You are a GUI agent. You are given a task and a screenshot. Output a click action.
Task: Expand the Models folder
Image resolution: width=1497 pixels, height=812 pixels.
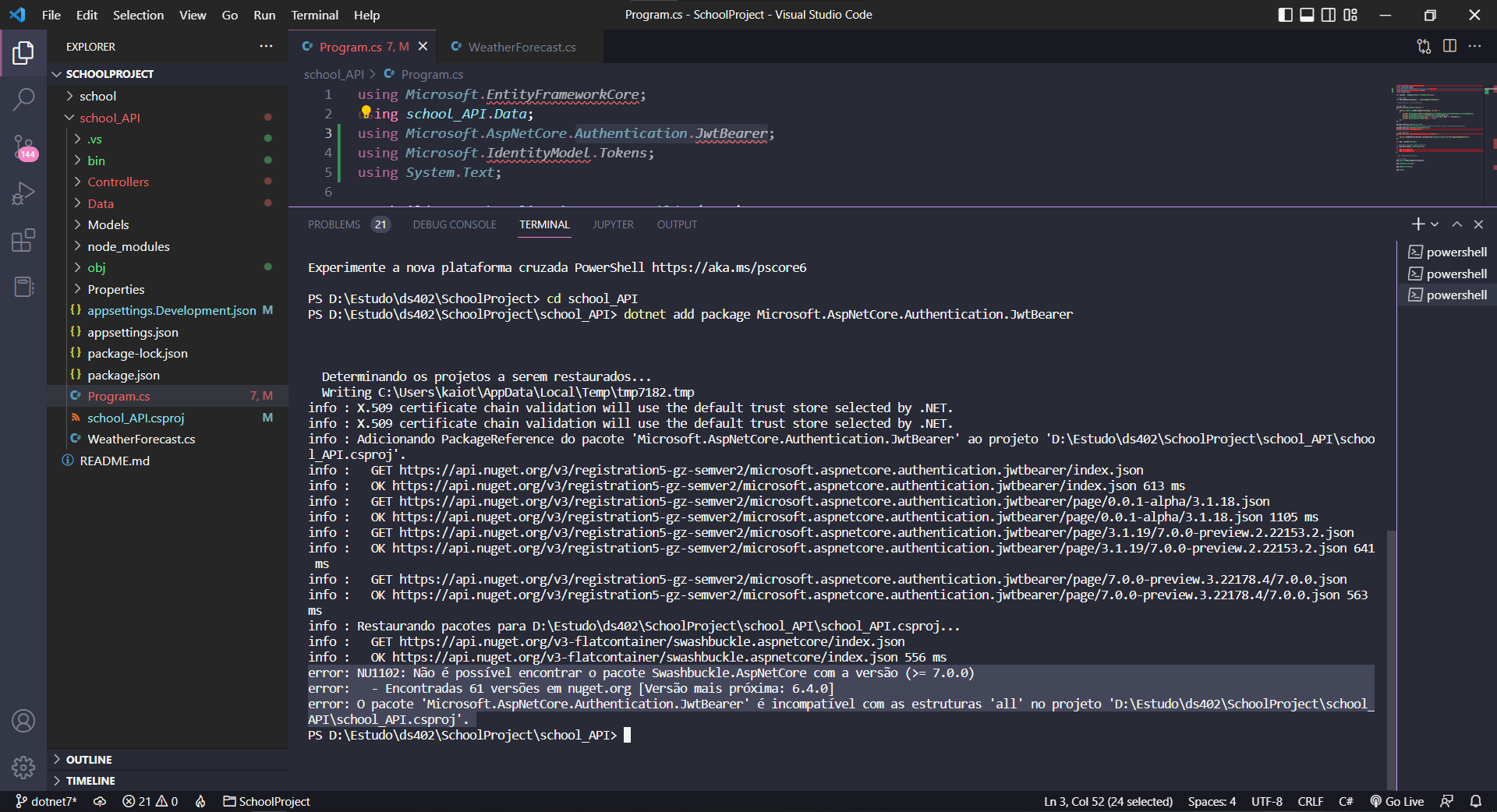(x=168, y=224)
